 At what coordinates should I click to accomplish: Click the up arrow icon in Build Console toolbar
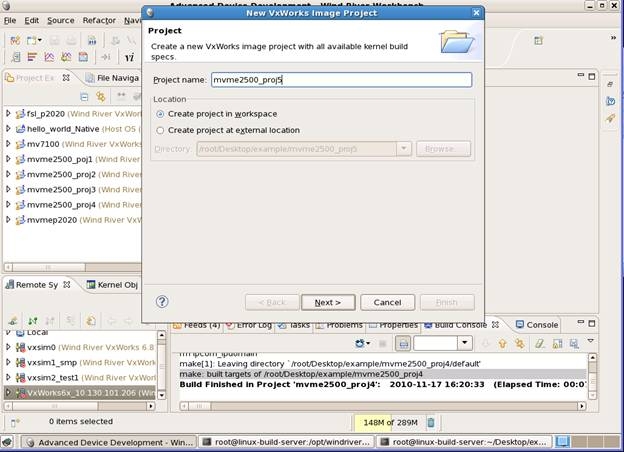click(502, 343)
